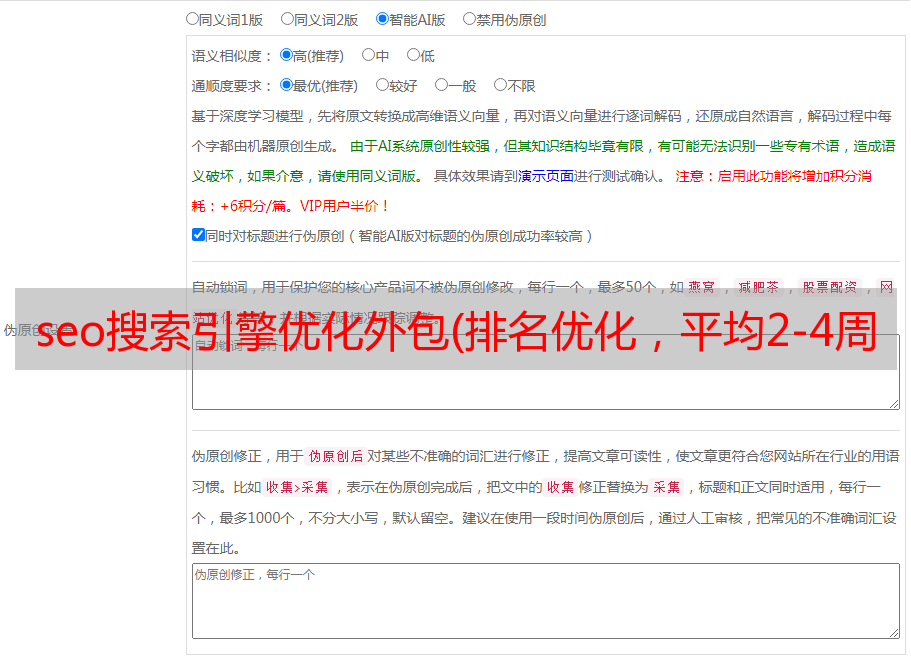The height and width of the screenshot is (658, 911).
Task: Click the 减肥茶 example keyword tag
Action: (758, 287)
